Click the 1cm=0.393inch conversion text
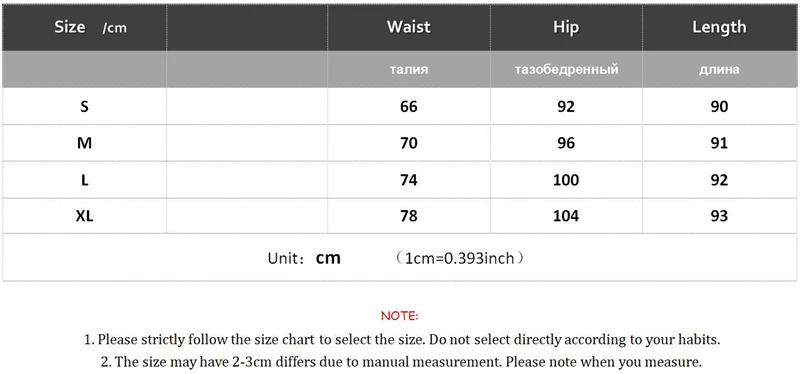The image size is (800, 374). [x=459, y=259]
